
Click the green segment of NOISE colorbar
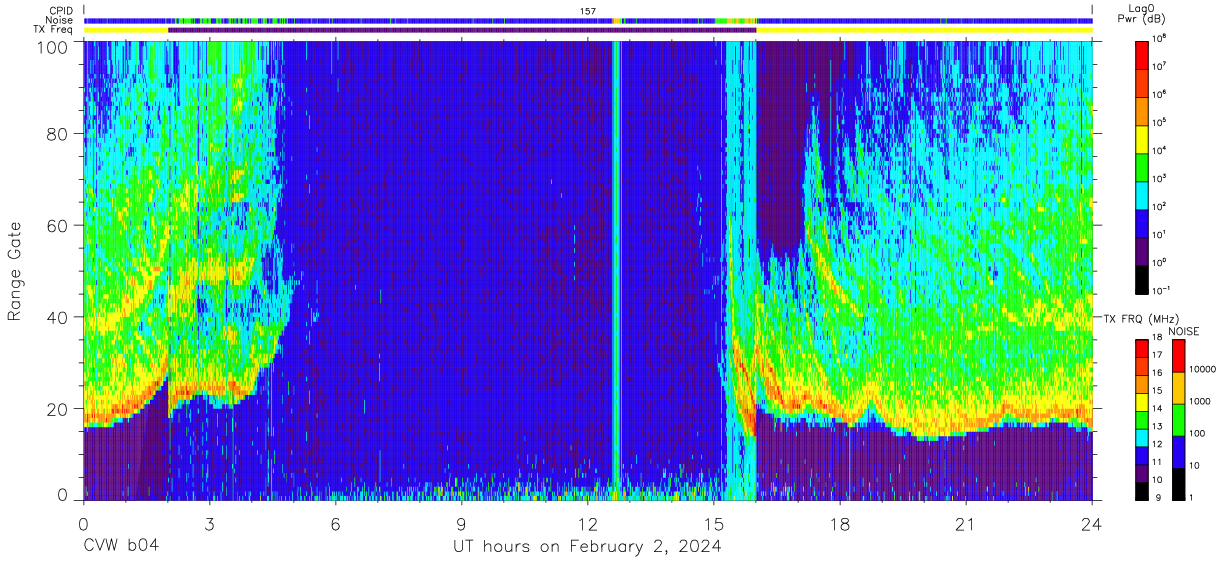tap(1178, 419)
